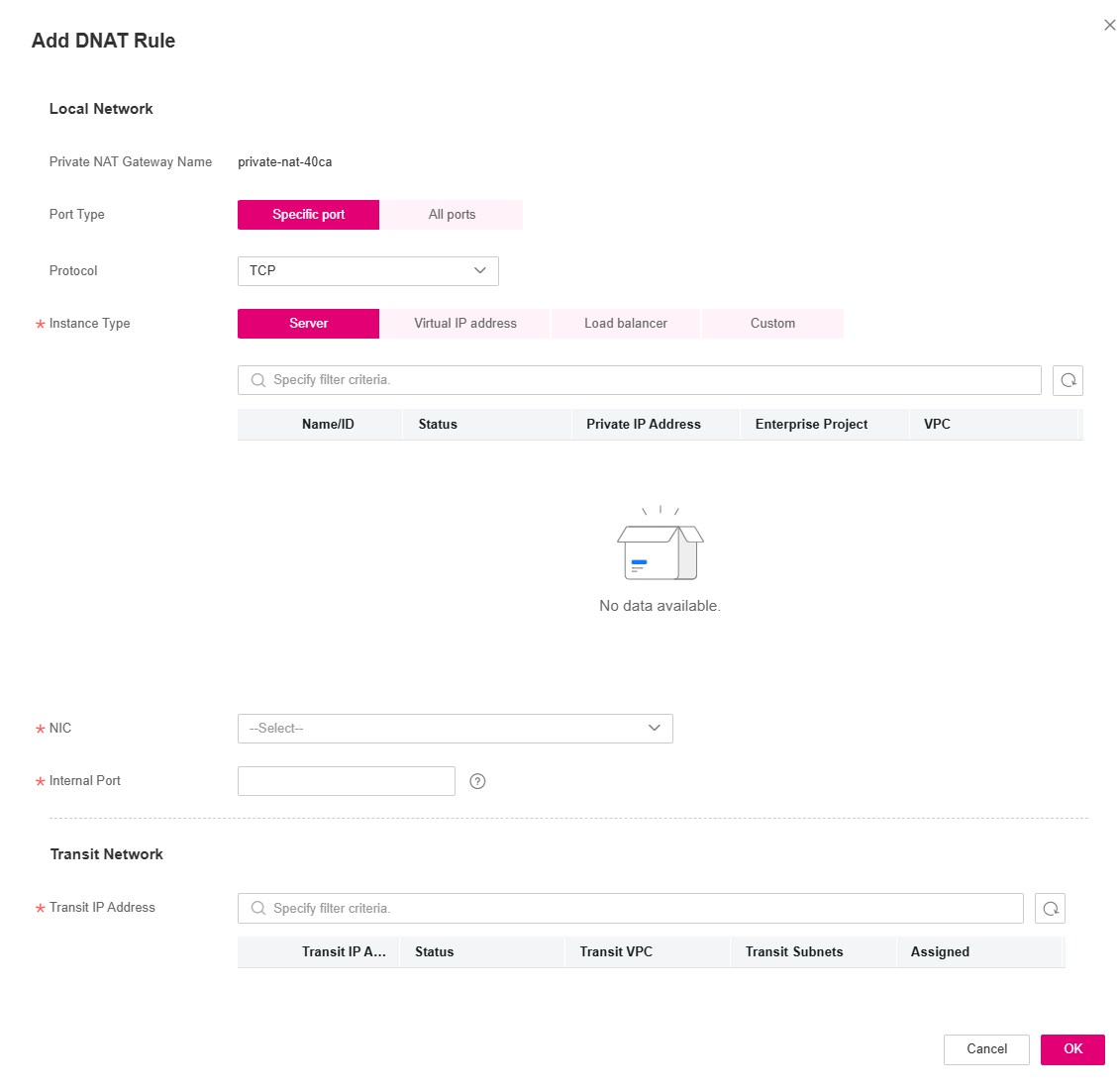The height and width of the screenshot is (1088, 1120).
Task: Click the empty box No data illustration
Action: click(660, 544)
